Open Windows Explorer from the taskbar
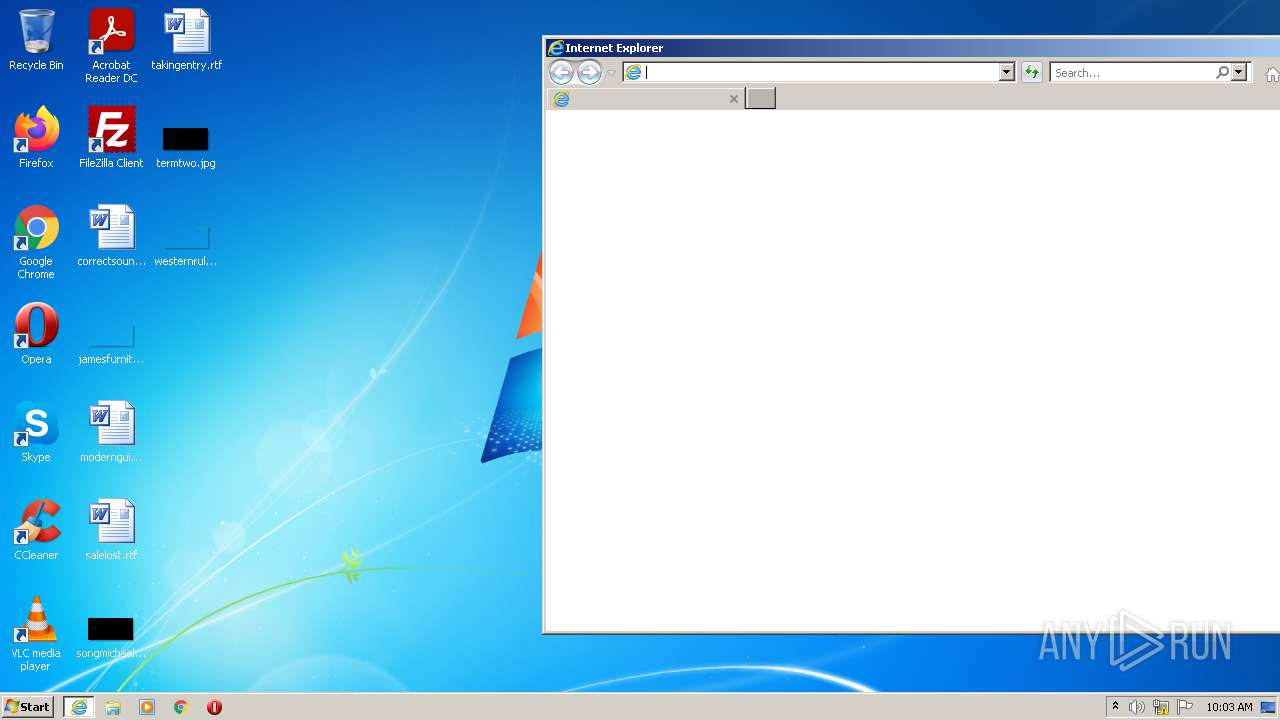Screen dimensions: 1280x720 [x=113, y=707]
